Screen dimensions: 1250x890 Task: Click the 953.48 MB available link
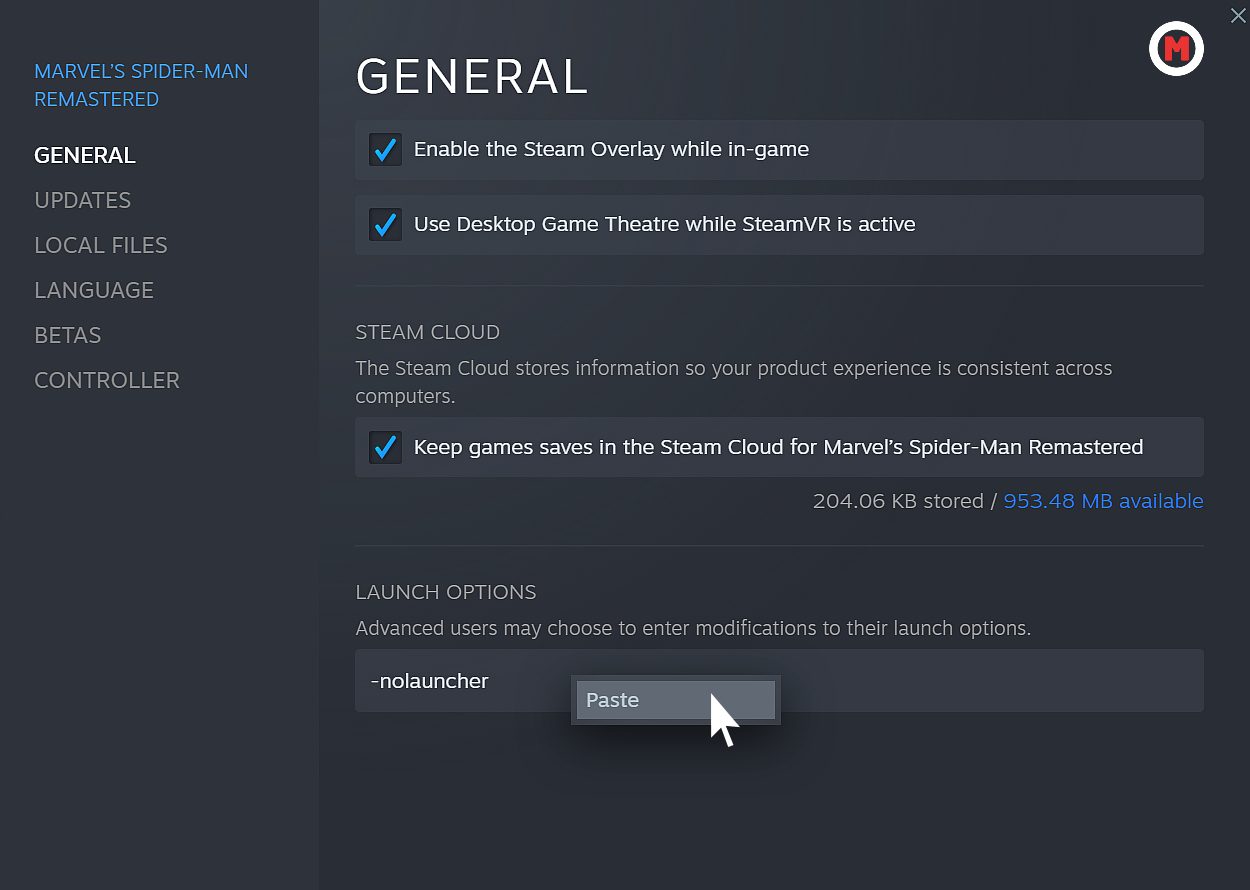(1103, 501)
